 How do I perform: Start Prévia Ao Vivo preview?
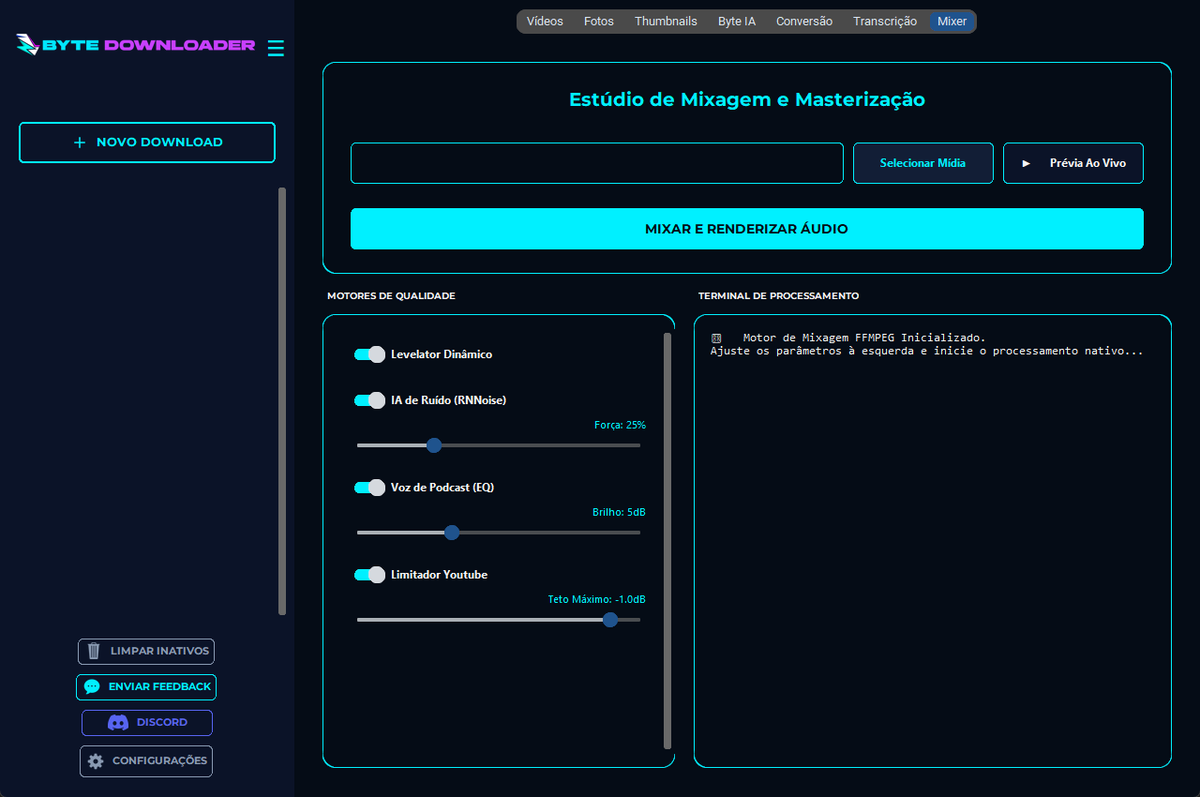[1073, 163]
